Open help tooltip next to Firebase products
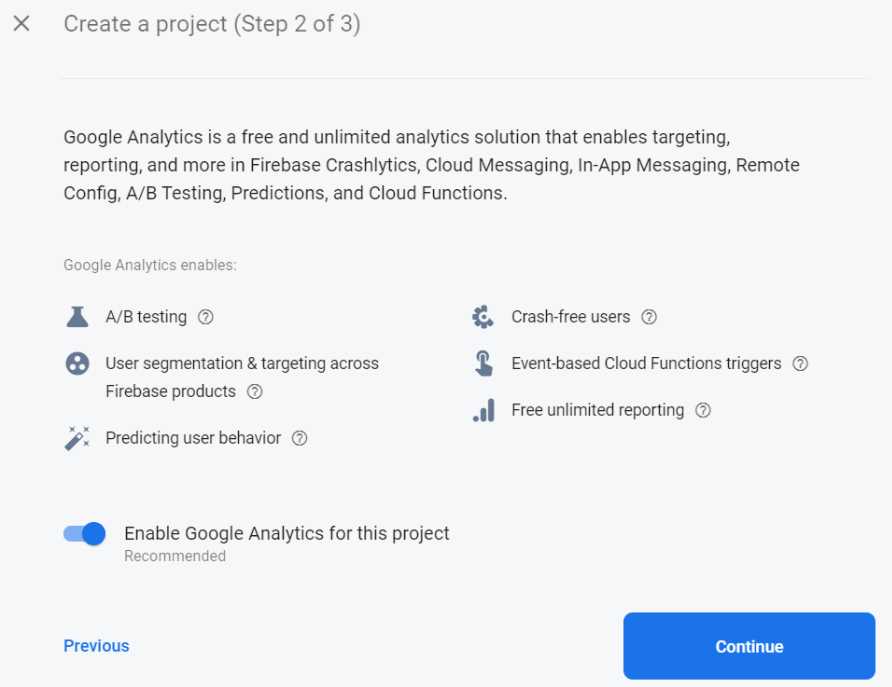Image resolution: width=892 pixels, height=687 pixels. (254, 392)
